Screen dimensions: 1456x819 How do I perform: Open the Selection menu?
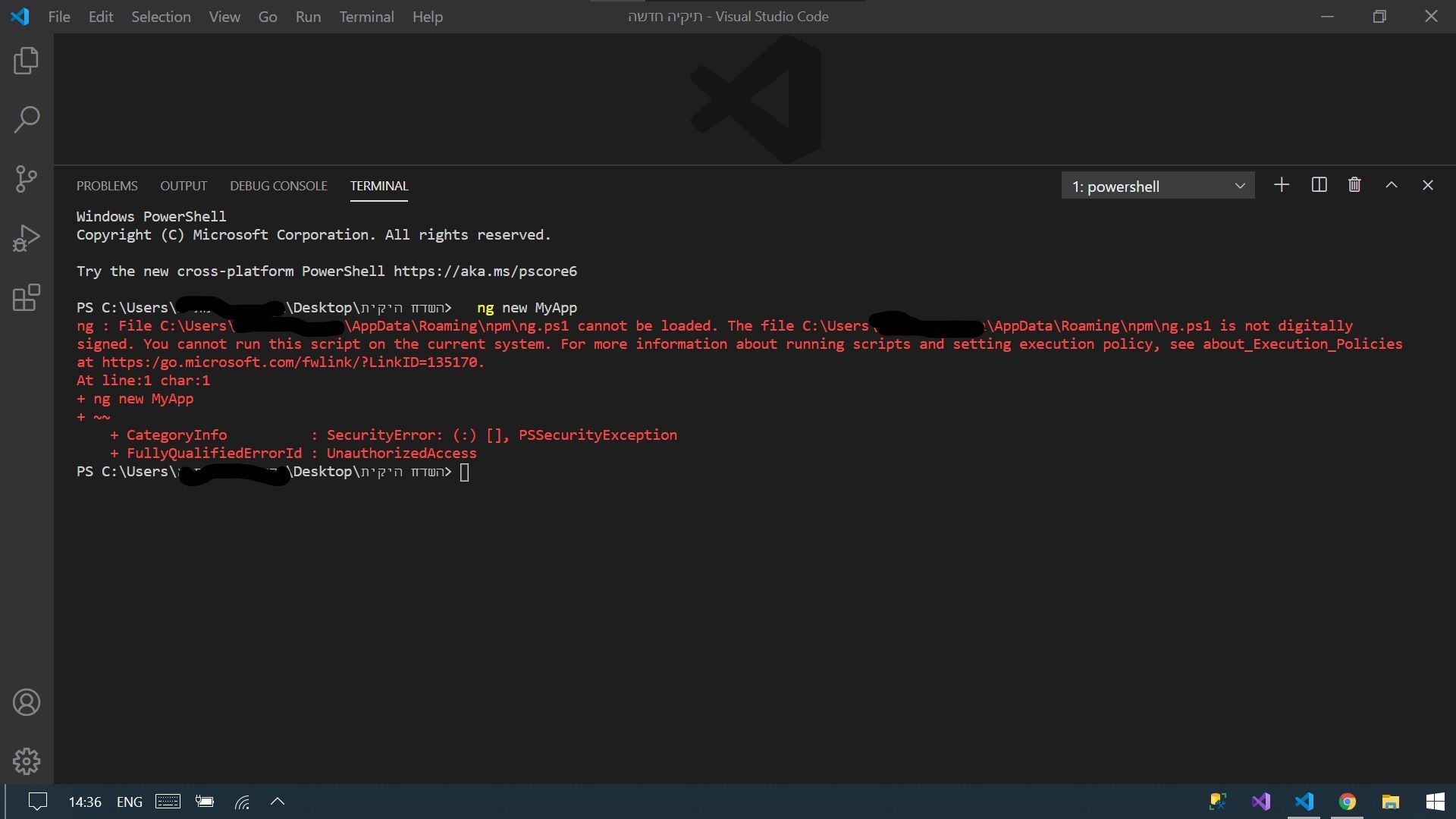coord(161,17)
